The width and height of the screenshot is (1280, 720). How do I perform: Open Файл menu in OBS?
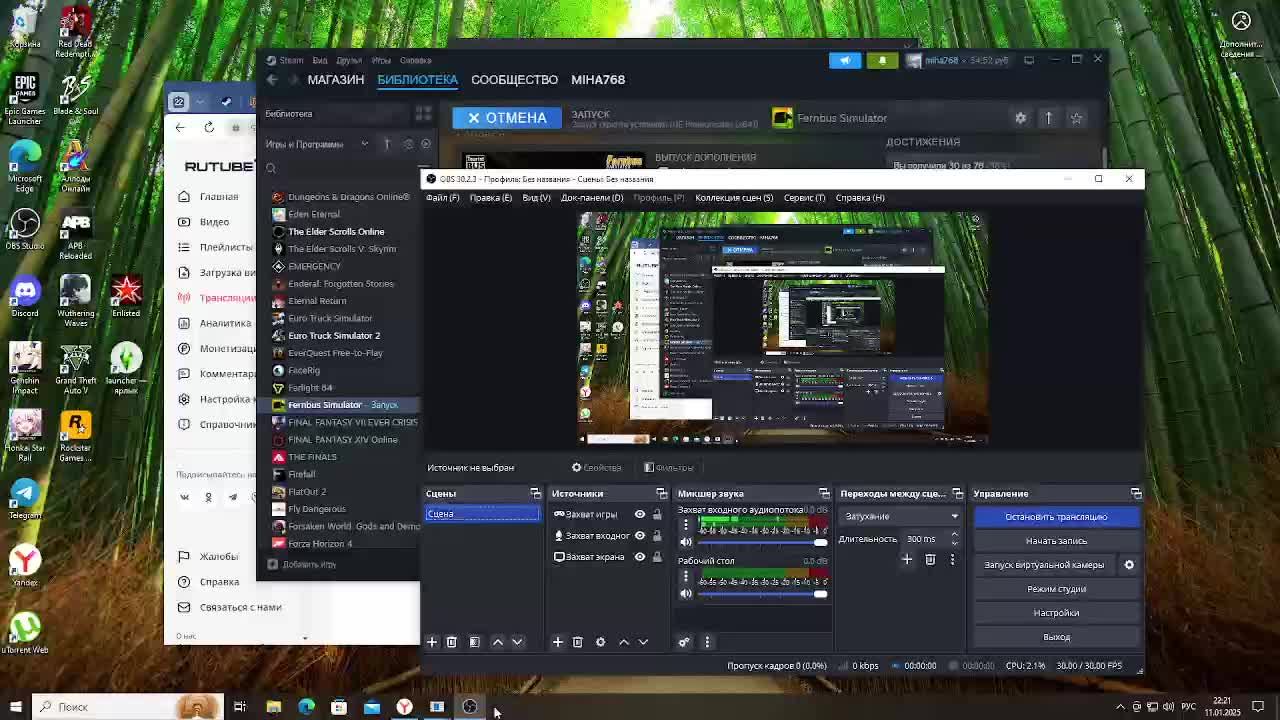[443, 198]
